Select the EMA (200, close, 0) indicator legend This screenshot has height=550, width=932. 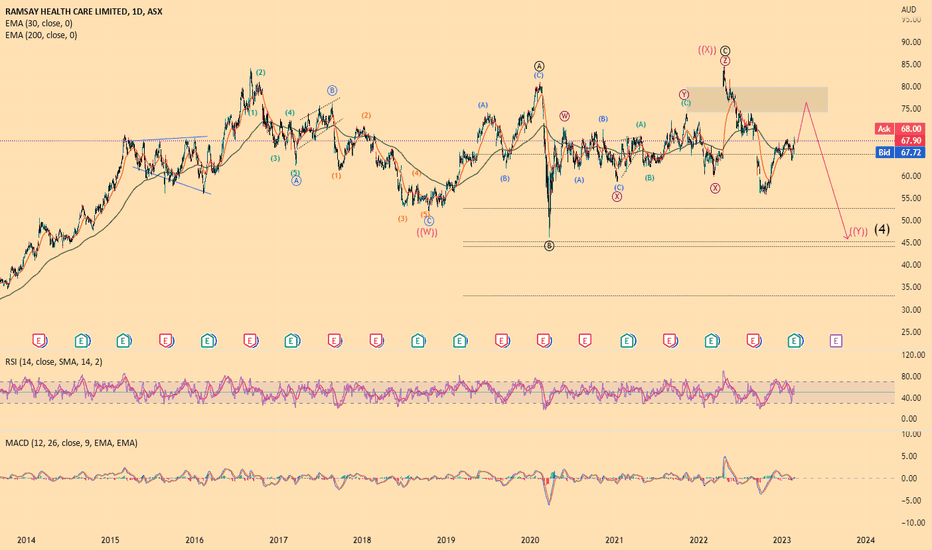[41, 35]
